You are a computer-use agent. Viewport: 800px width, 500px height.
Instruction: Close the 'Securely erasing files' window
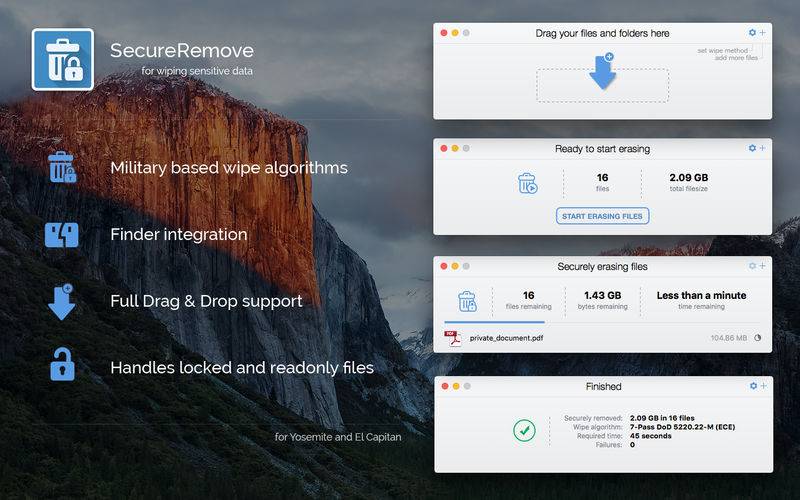[444, 266]
